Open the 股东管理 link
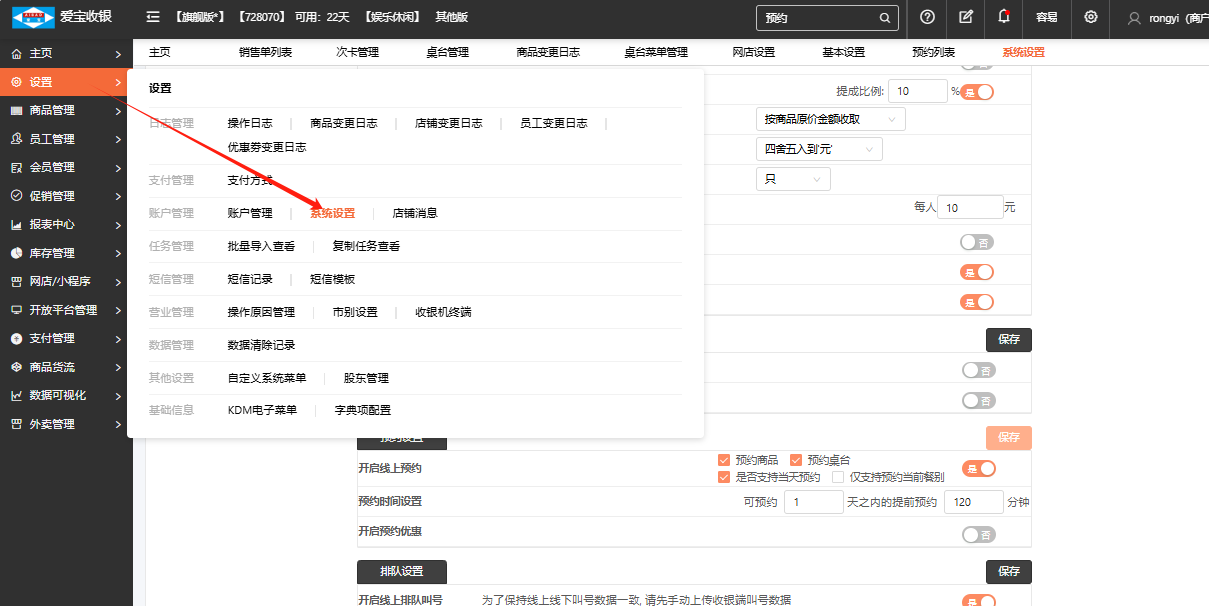This screenshot has height=606, width=1209. click(x=366, y=378)
